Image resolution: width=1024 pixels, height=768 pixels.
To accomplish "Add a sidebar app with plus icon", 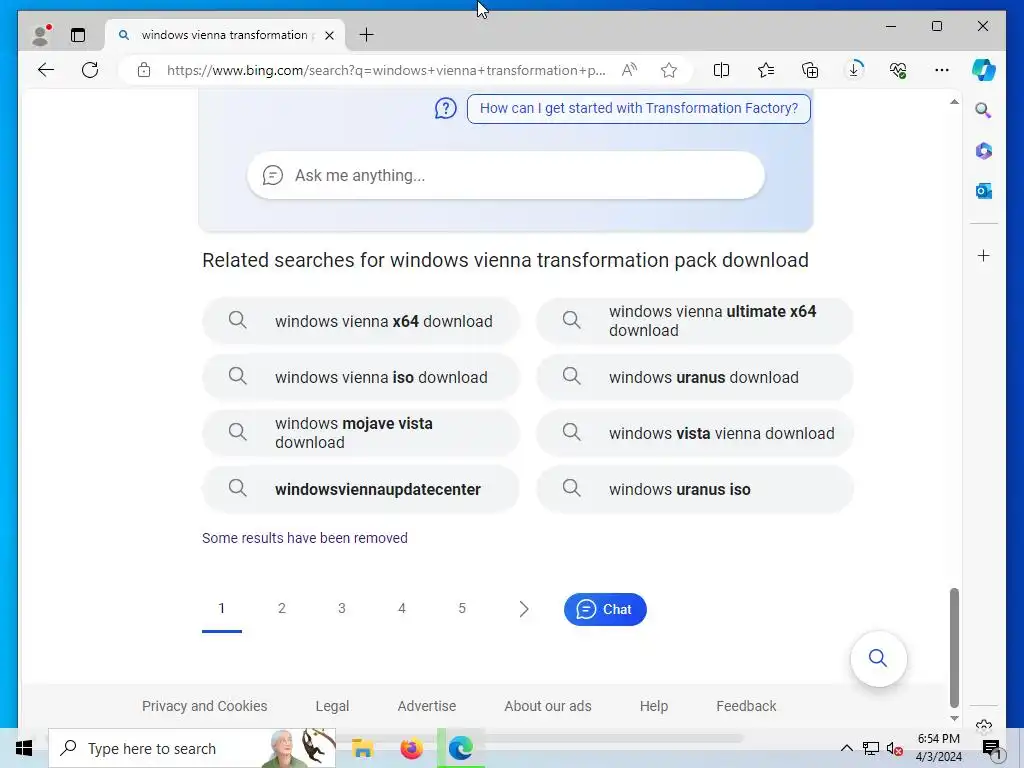I will 984,255.
